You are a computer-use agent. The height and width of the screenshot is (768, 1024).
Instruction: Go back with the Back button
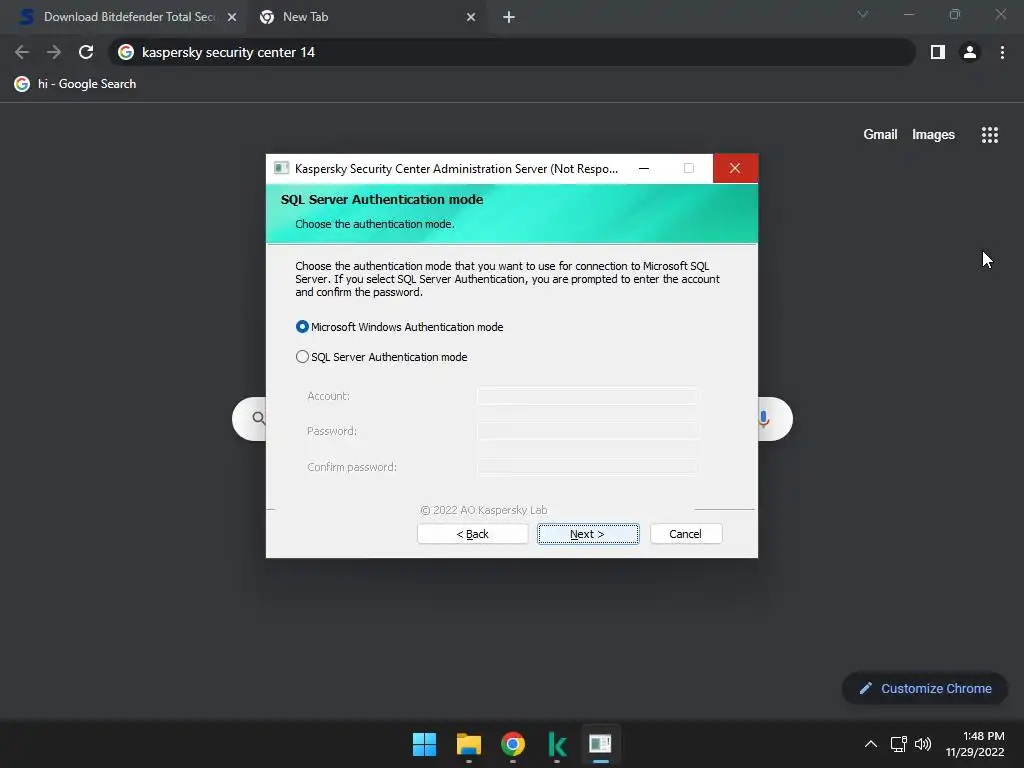(x=473, y=534)
